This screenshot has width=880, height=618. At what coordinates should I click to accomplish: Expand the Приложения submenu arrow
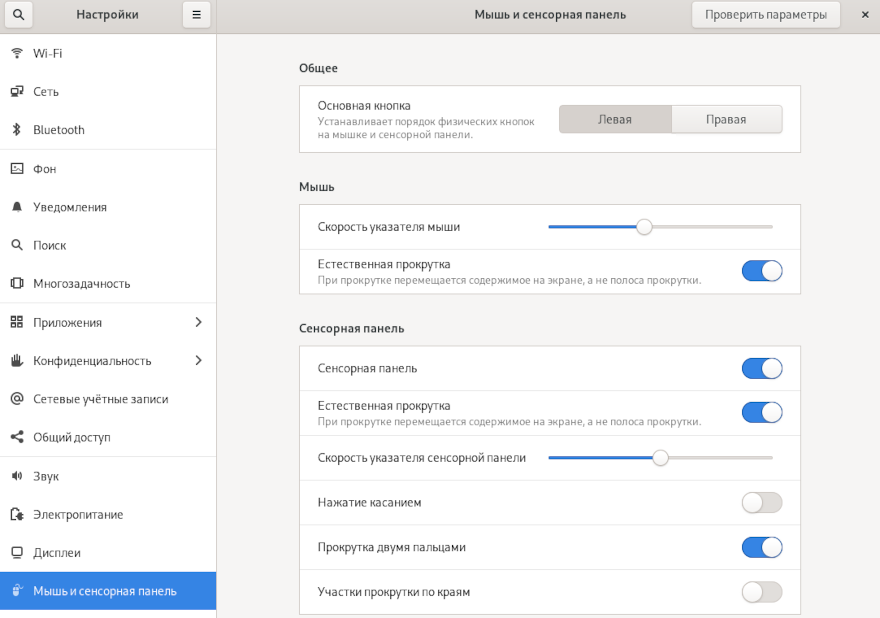(198, 322)
